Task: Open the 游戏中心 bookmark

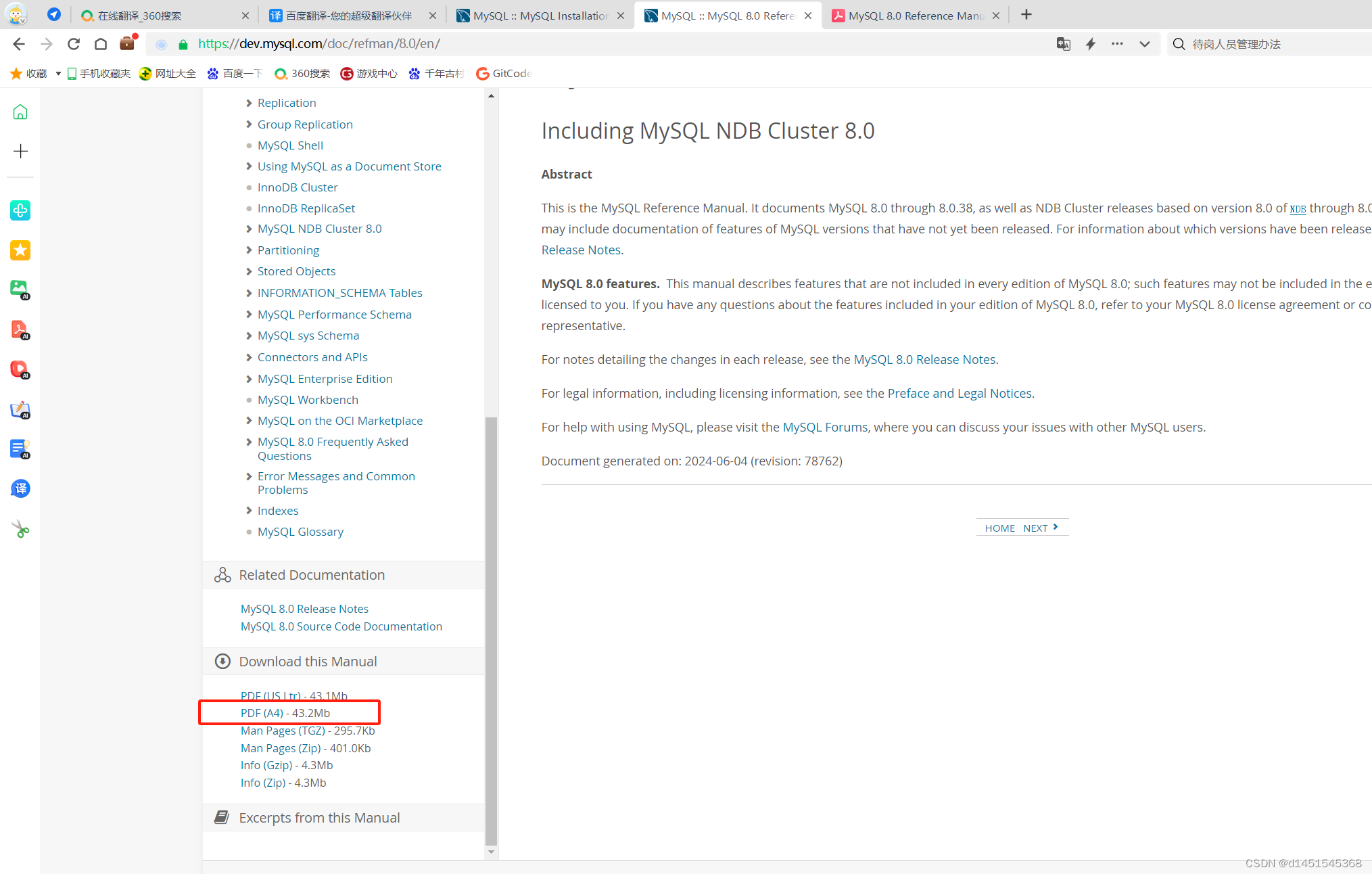Action: tap(369, 73)
